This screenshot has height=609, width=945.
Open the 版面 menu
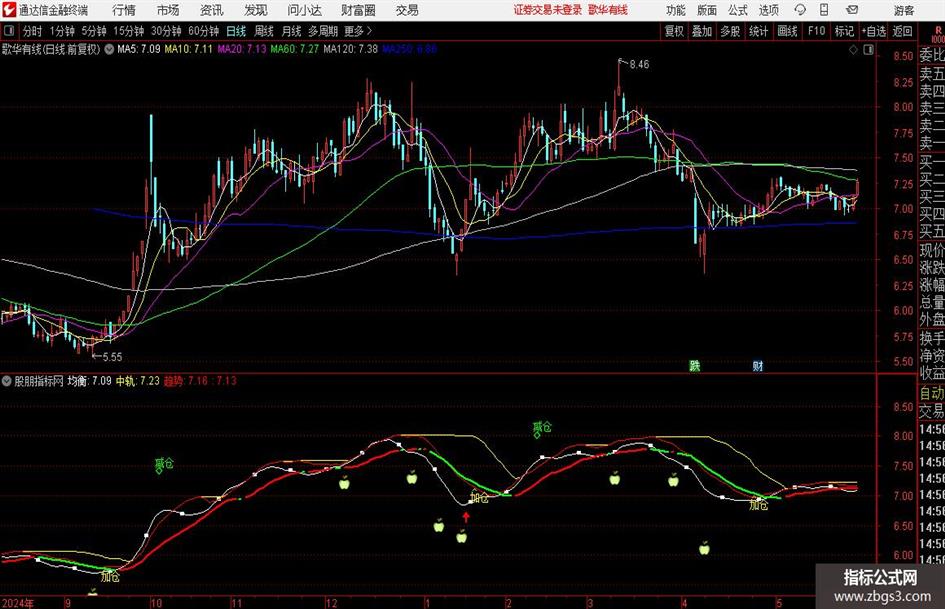pyautogui.click(x=707, y=10)
